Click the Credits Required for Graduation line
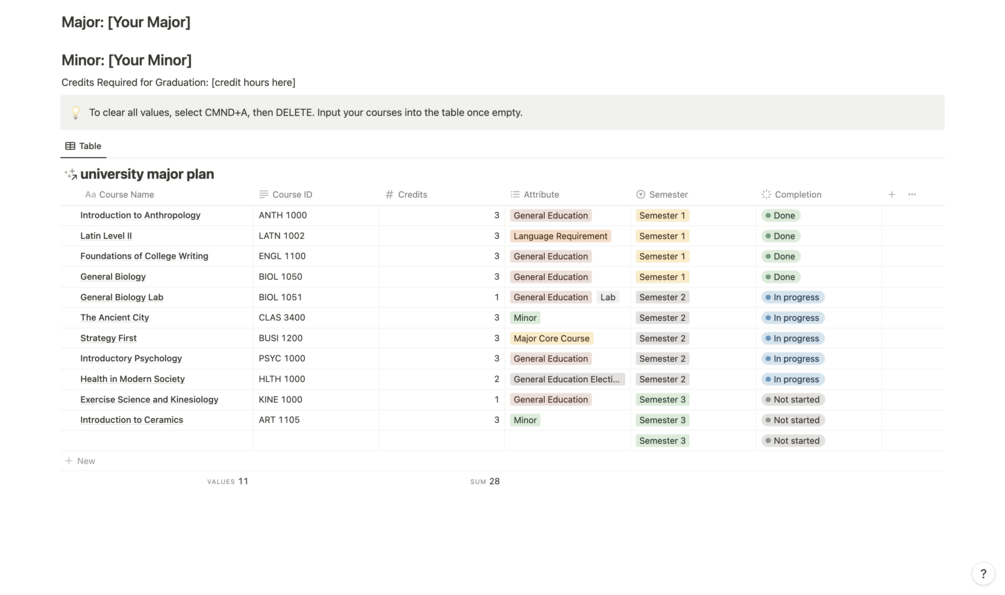Viewport: 1005px width, 595px height. tap(178, 83)
